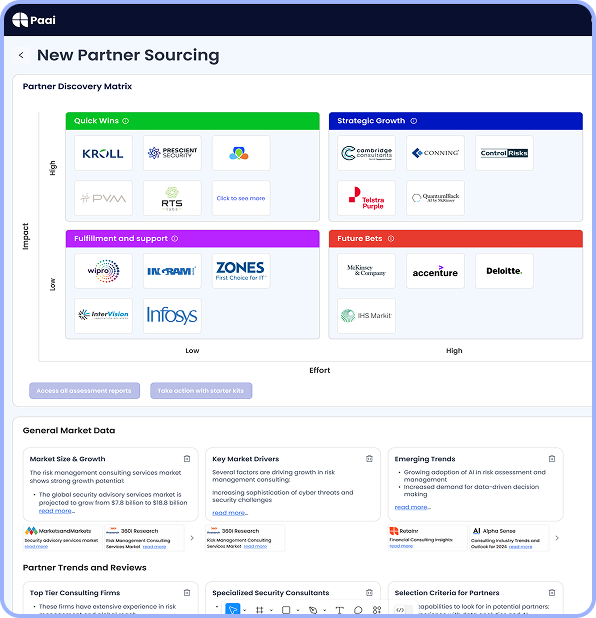Show info for Quick Wins quadrant
The image size is (596, 618).
click(x=126, y=121)
